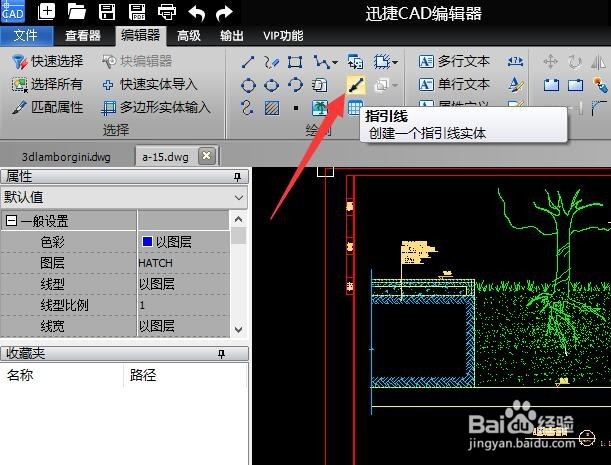Select the dimension measurement icon
Viewport: 611px width, 465px height.
(515, 62)
